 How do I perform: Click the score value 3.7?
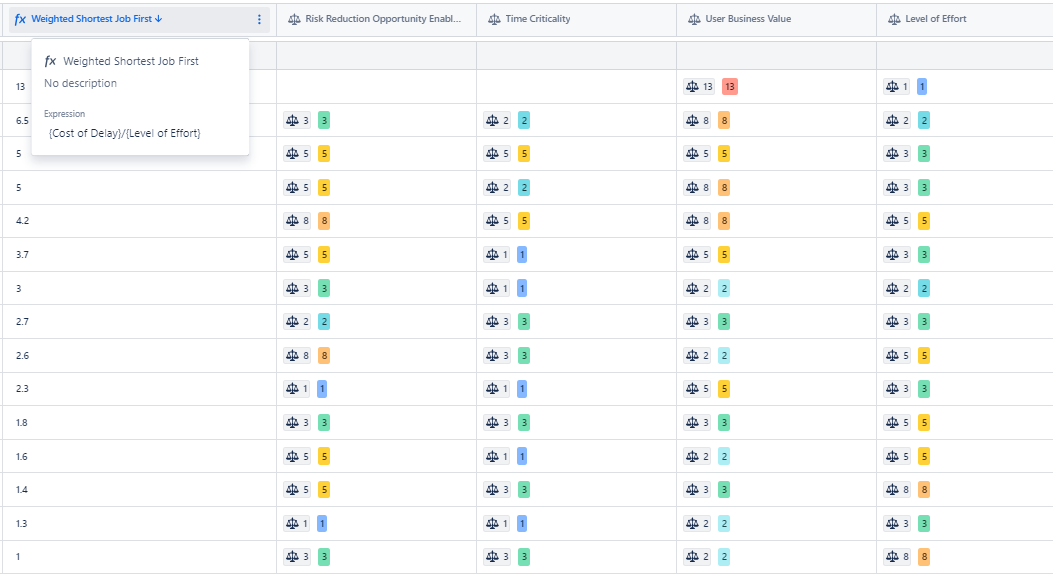pos(22,254)
